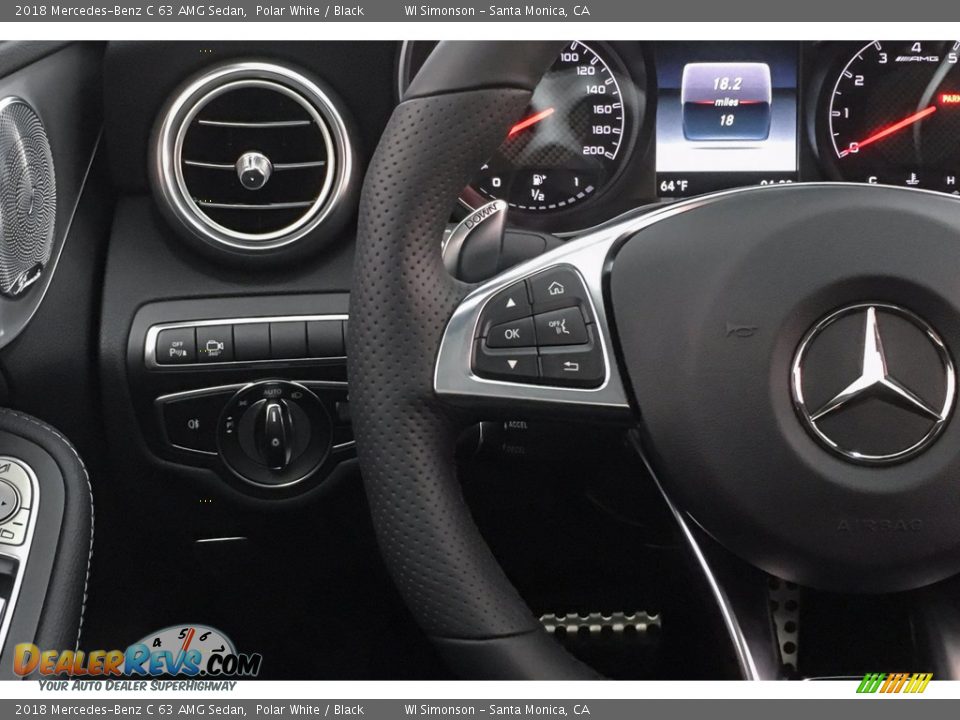The image size is (960, 720).
Task: Activate the 360 camera button
Action: click(214, 346)
